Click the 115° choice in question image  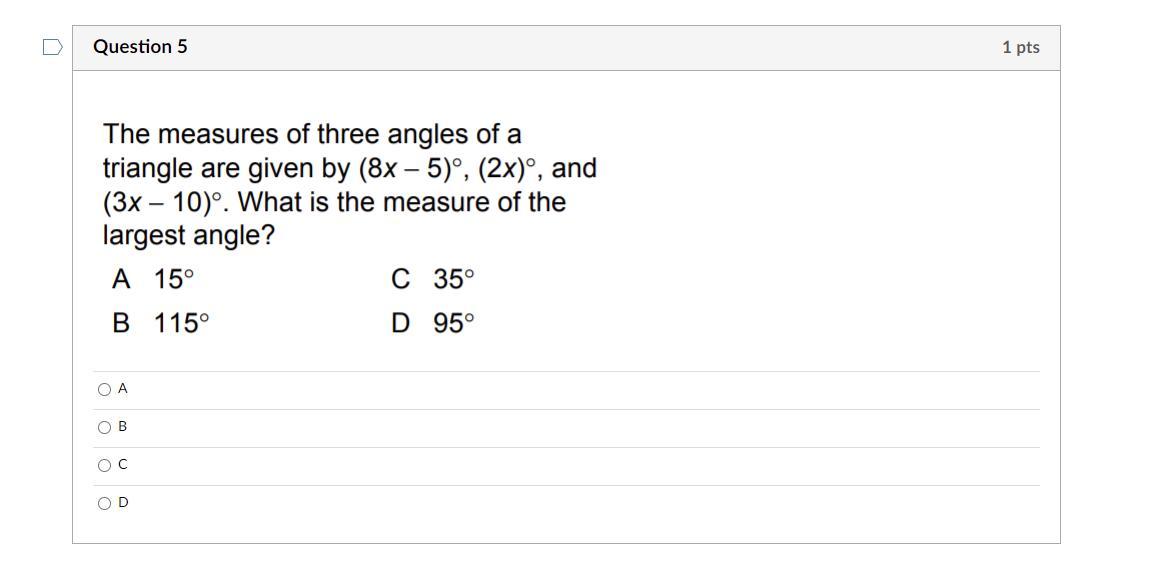pyautogui.click(x=181, y=324)
